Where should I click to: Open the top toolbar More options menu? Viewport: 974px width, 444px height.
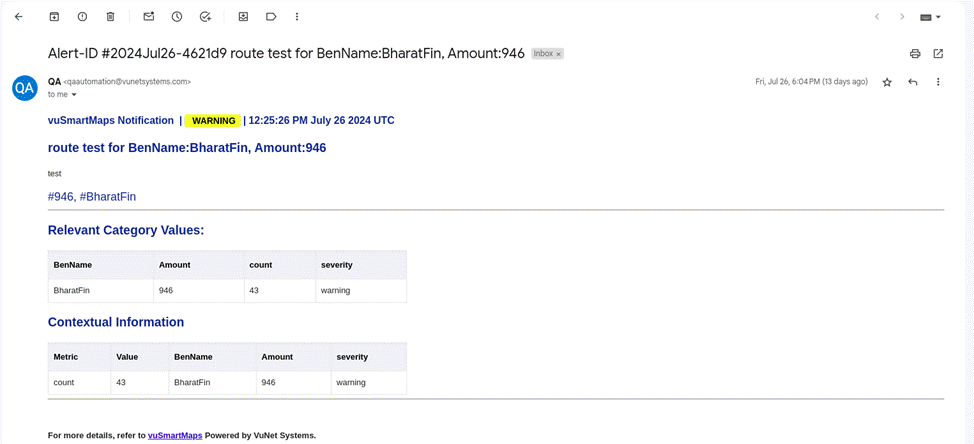click(x=297, y=17)
